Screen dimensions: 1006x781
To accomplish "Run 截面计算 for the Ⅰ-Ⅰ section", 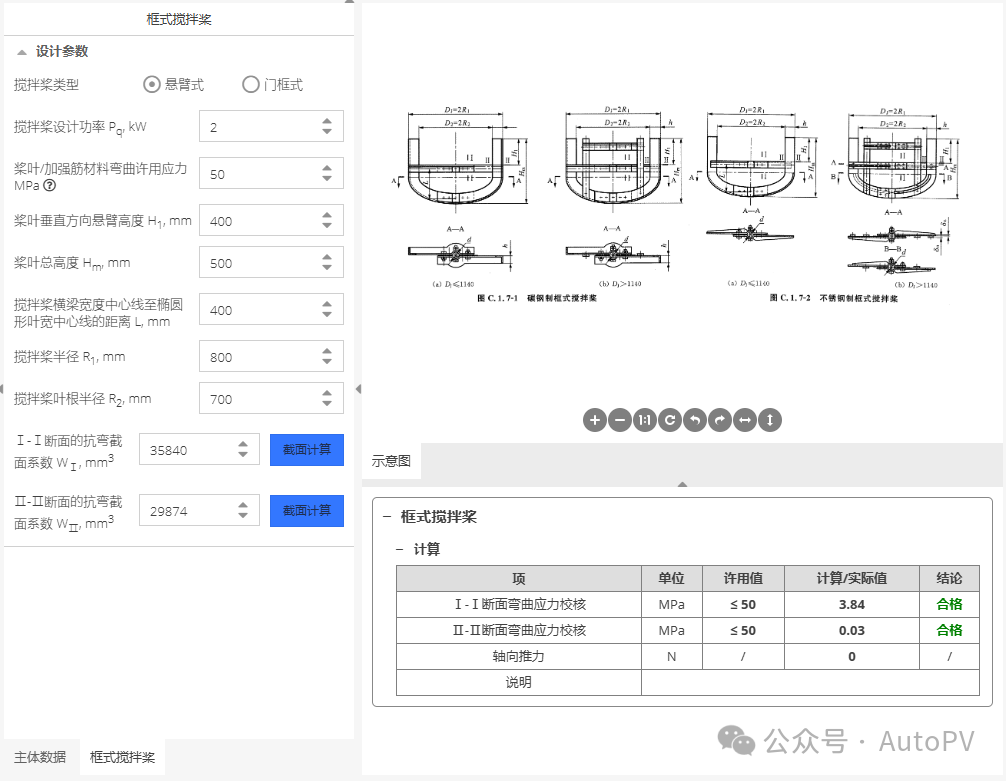I will (306, 449).
